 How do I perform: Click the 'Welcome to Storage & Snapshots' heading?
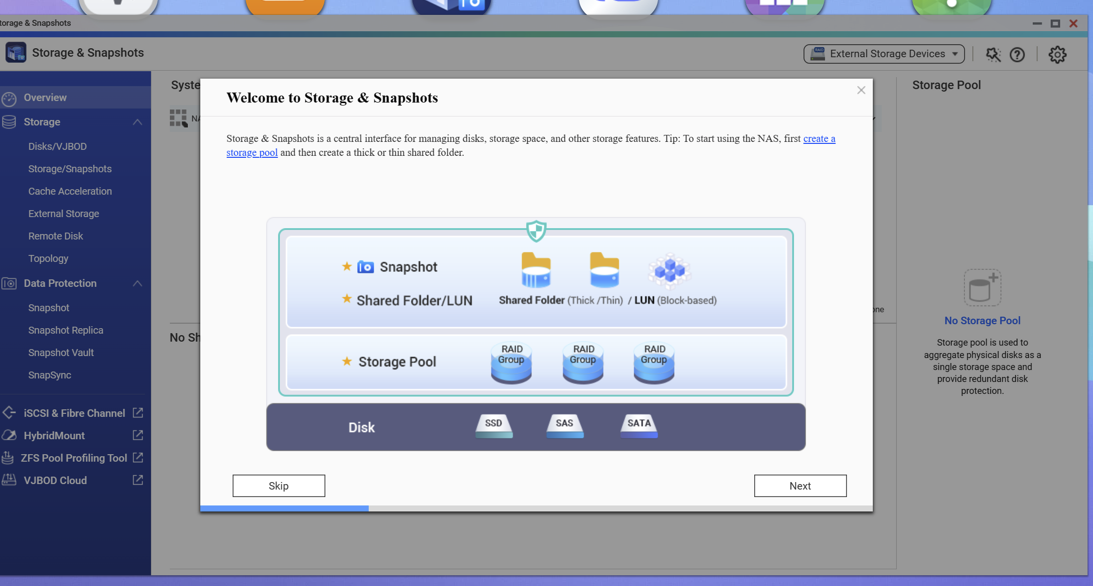point(332,98)
